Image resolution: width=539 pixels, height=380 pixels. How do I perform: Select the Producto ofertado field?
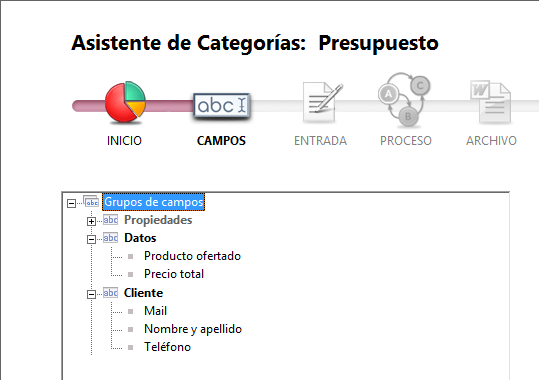tap(192, 256)
